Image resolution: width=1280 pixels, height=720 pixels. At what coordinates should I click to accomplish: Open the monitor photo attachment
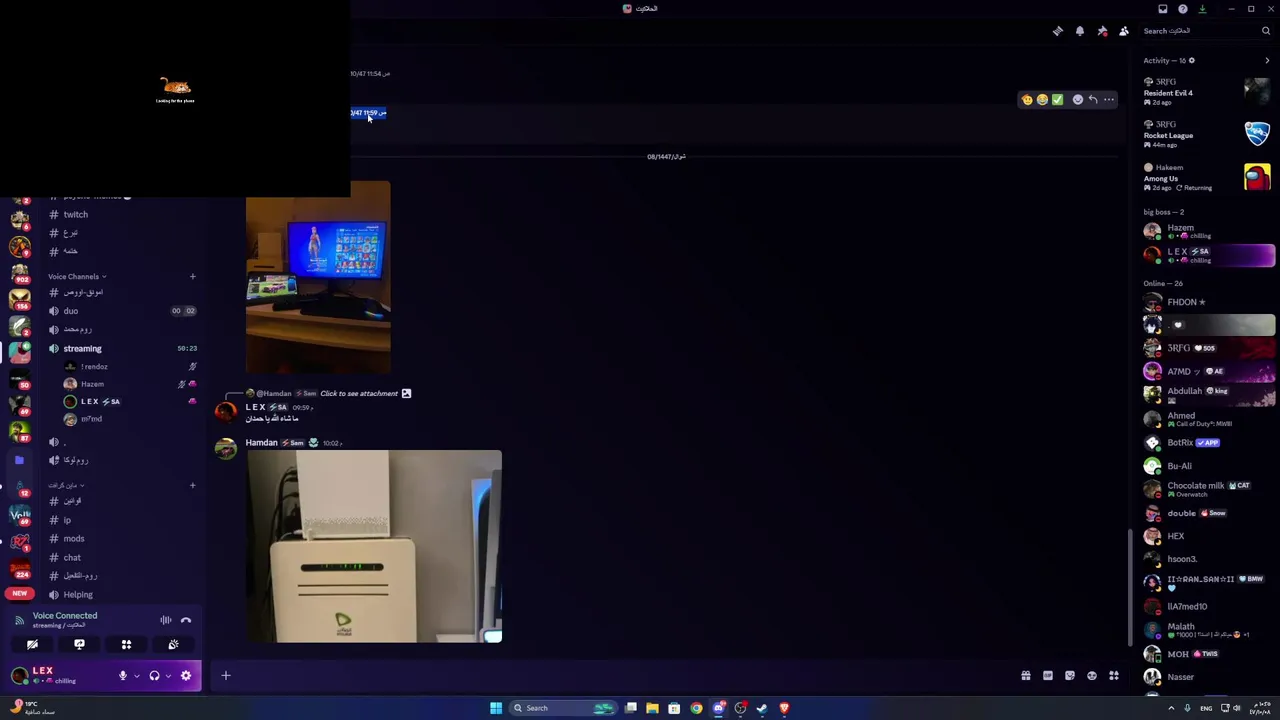(x=318, y=277)
